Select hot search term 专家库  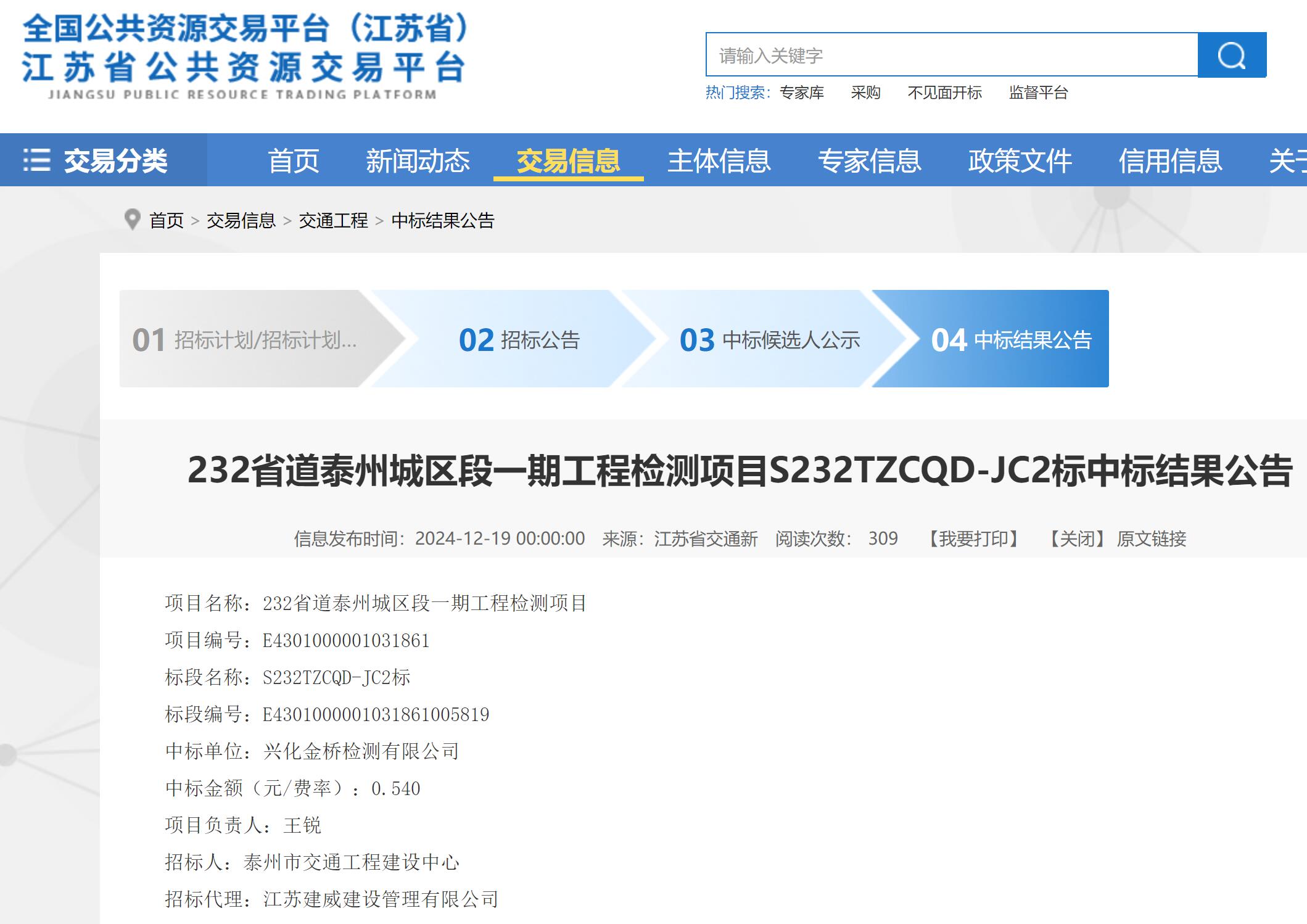tap(801, 93)
